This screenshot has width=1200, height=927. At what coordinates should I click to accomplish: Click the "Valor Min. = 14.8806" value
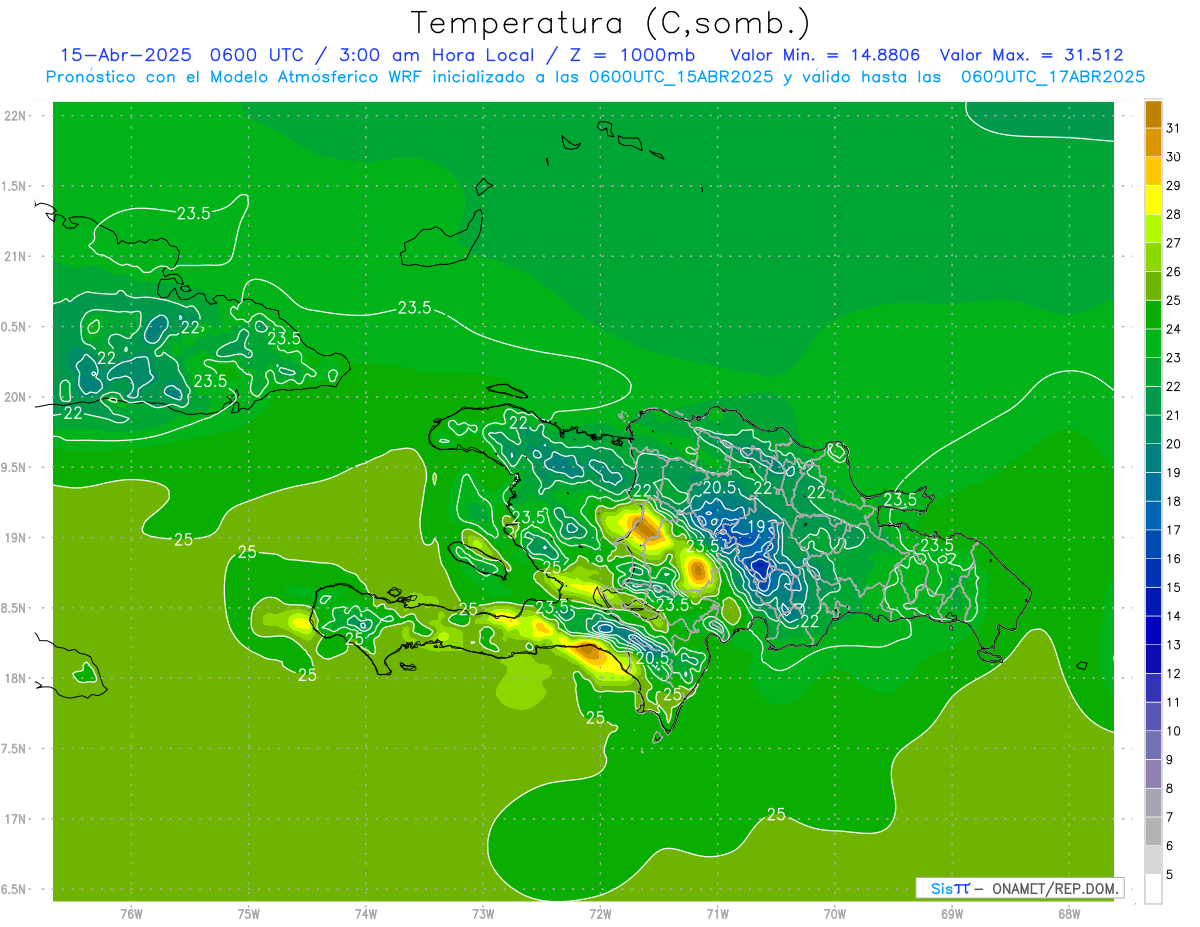tap(825, 55)
